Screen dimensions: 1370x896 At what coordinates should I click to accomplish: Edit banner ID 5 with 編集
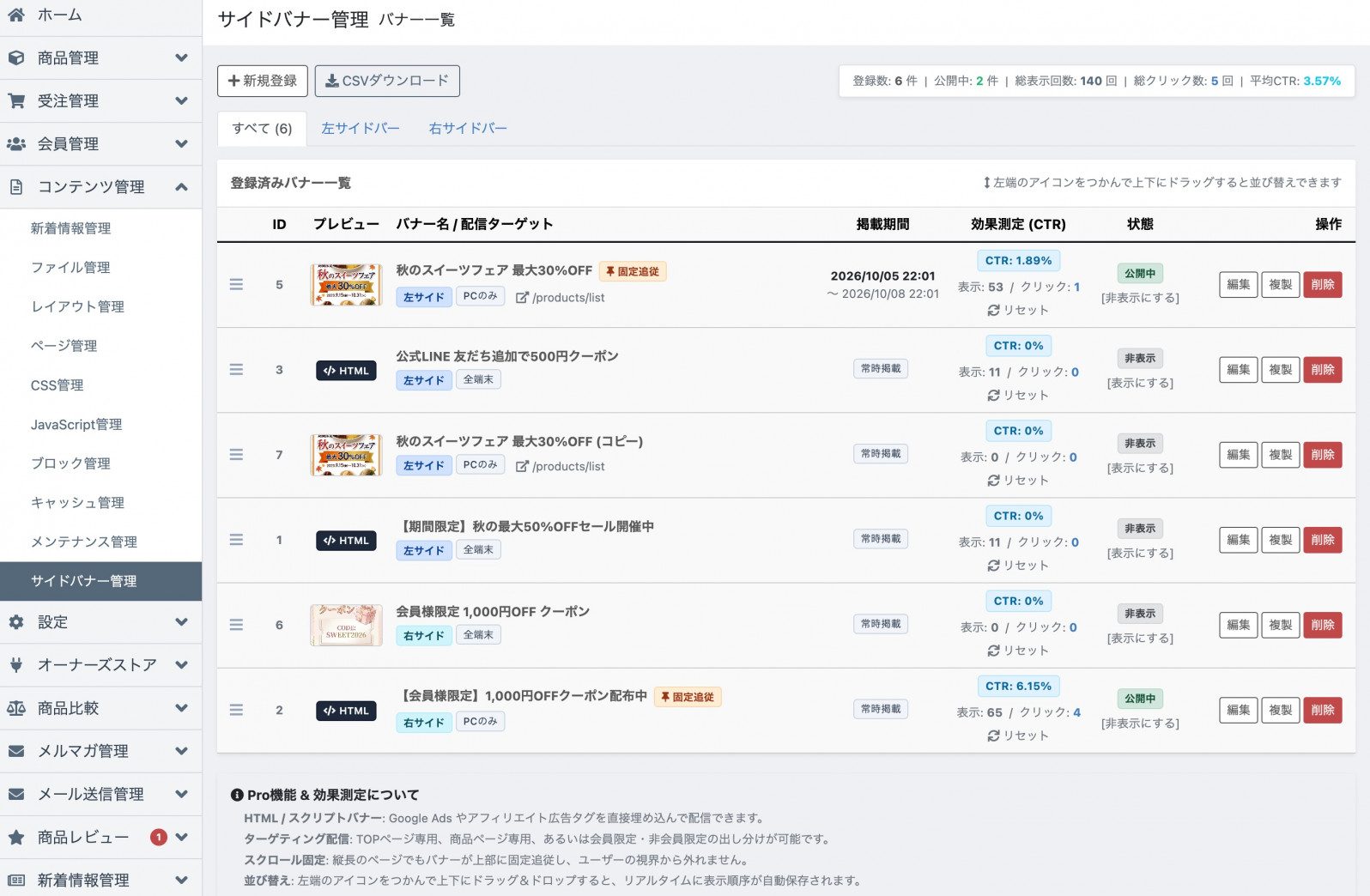pos(1239,285)
